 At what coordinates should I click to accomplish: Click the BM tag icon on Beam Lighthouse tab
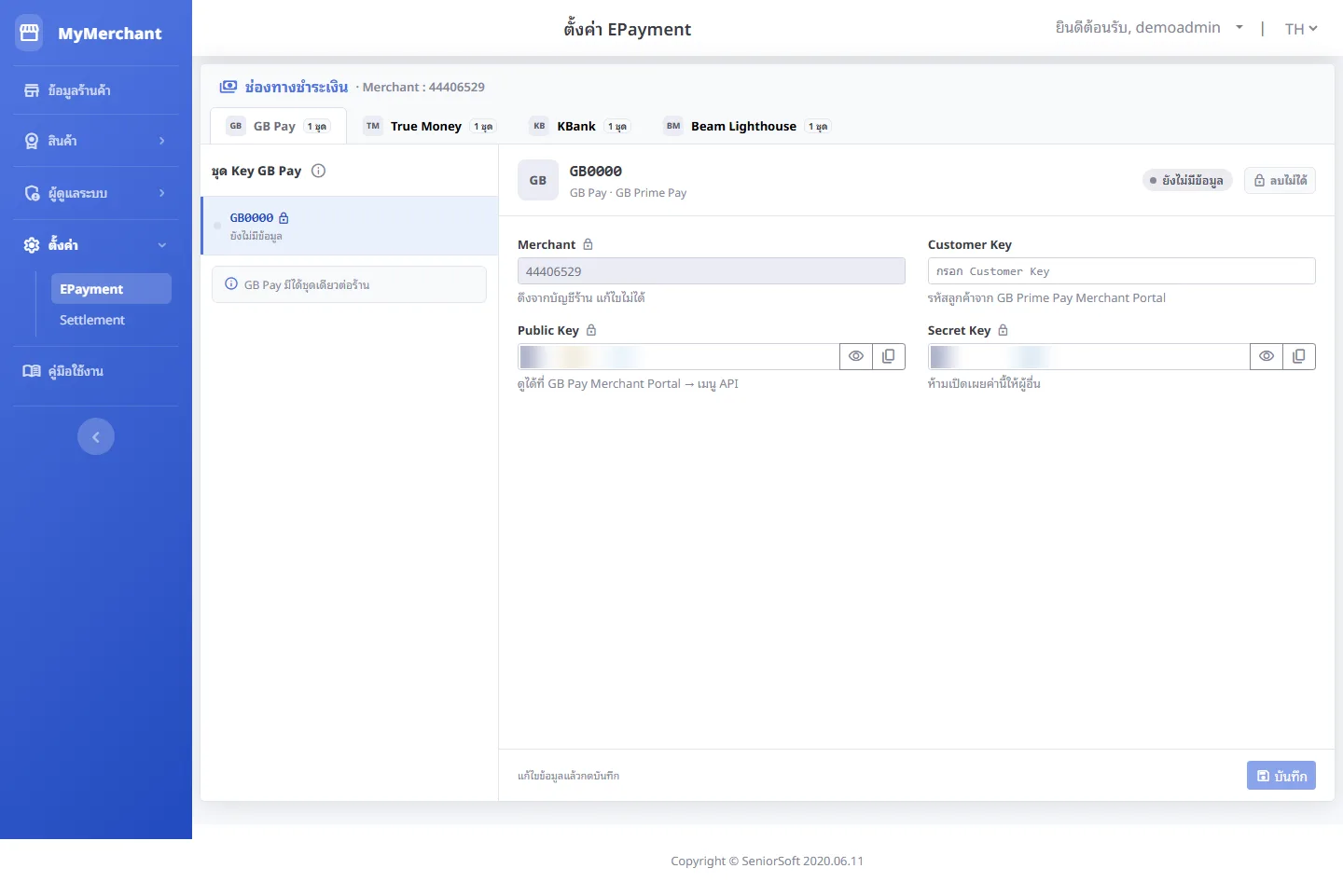673,126
